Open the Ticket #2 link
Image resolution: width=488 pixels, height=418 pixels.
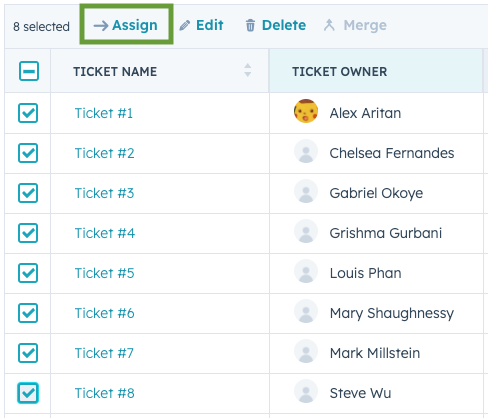[104, 153]
